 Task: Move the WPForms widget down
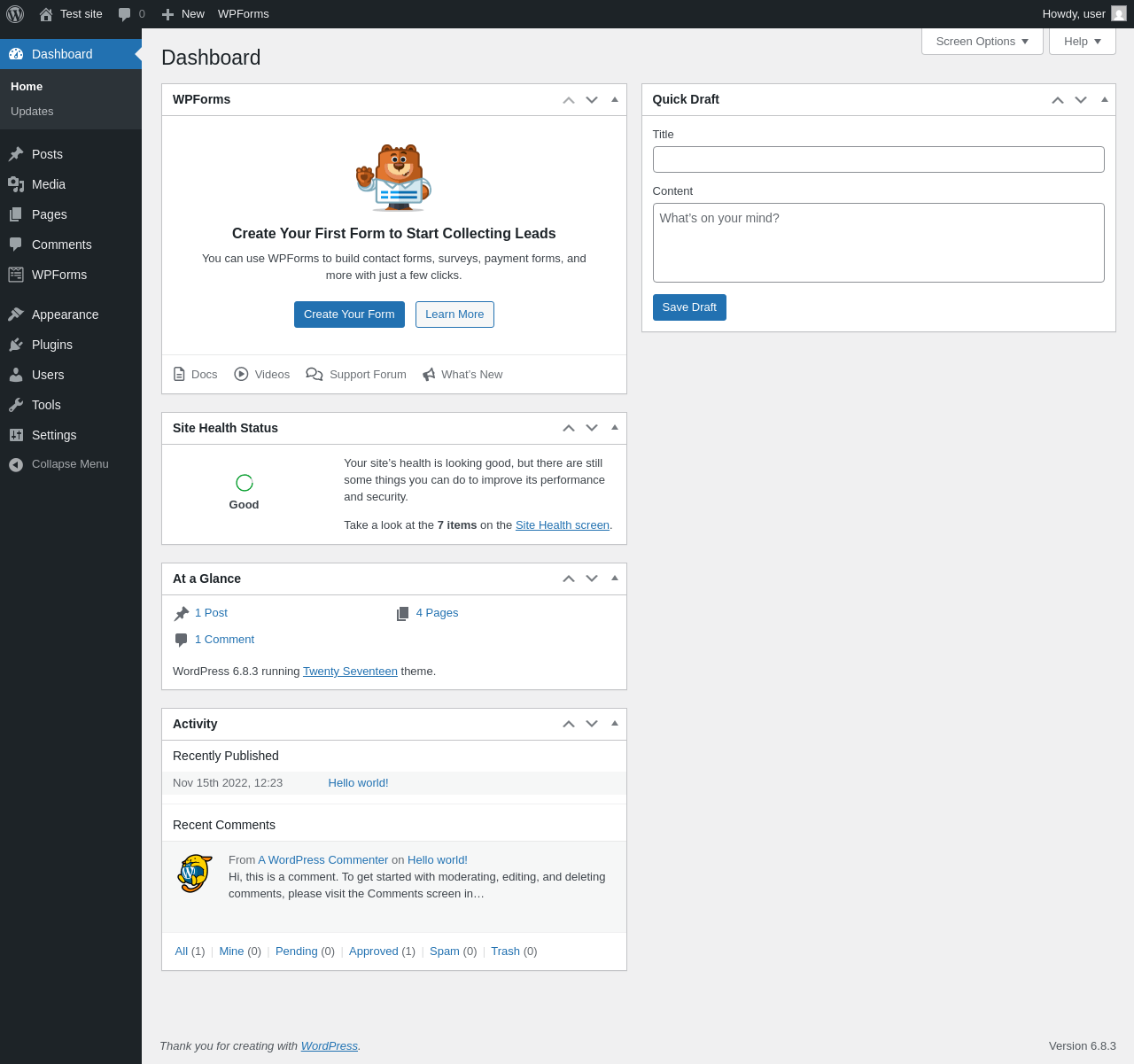(592, 100)
